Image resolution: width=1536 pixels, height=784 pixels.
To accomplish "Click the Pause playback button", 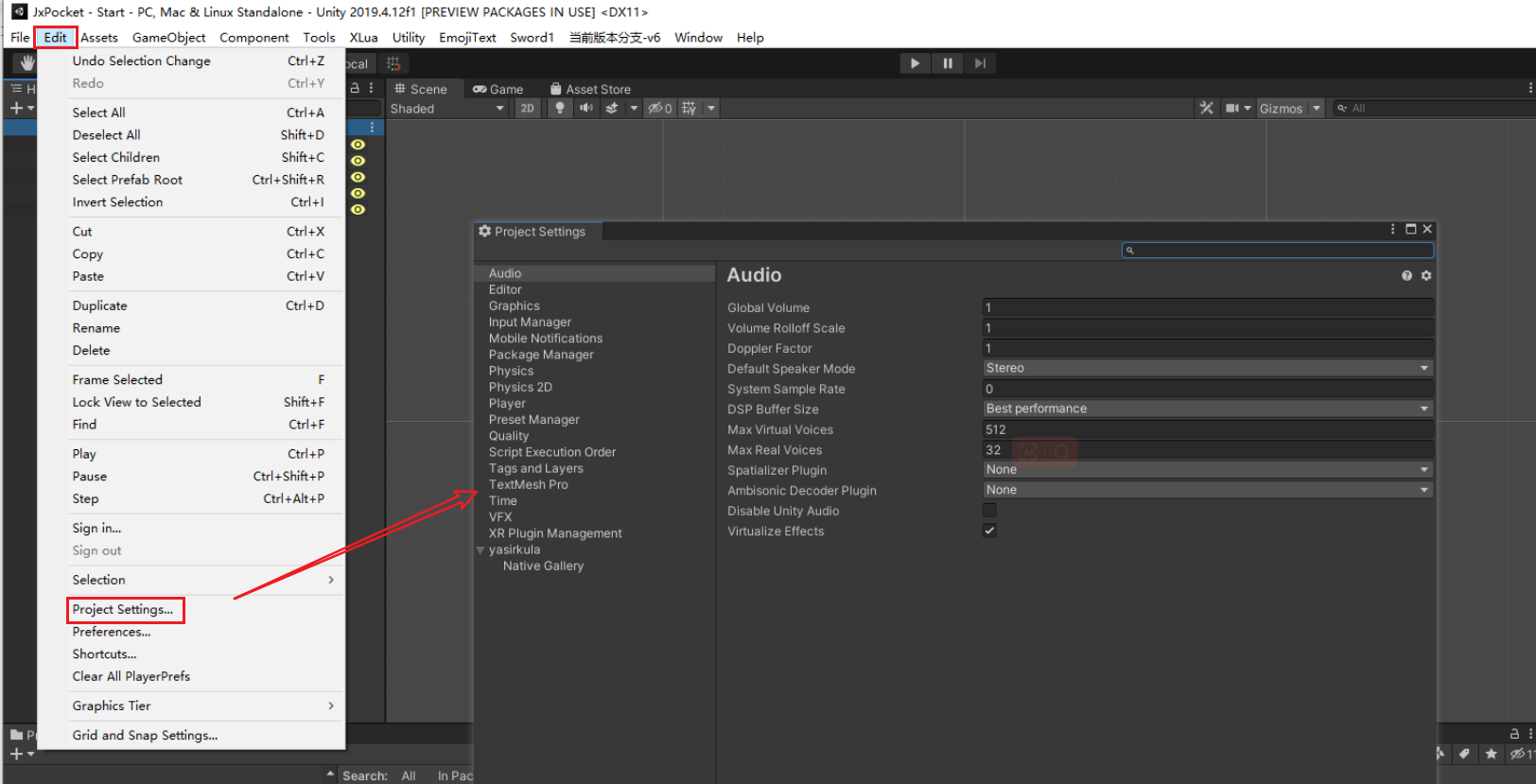I will pos(947,63).
